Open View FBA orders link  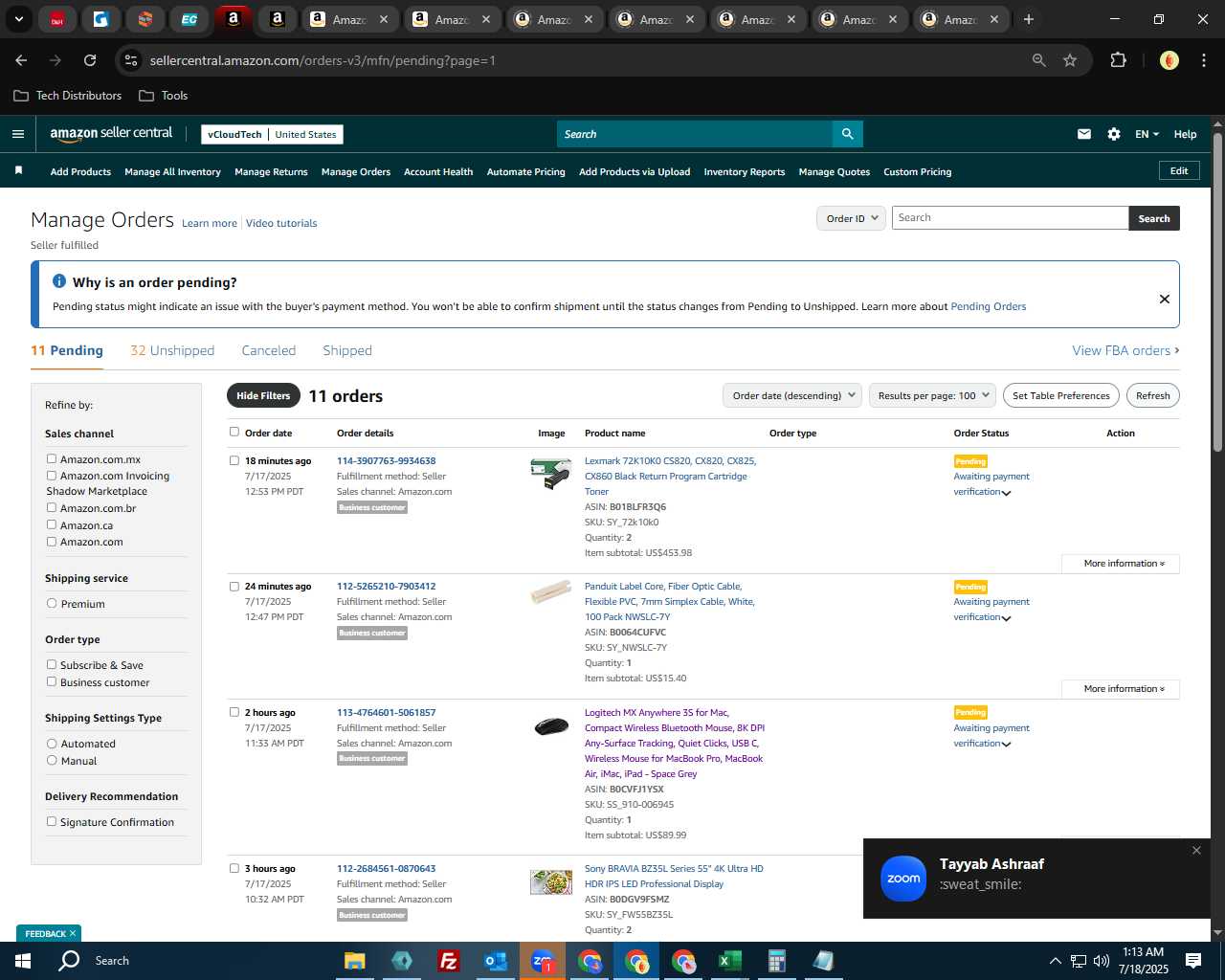pos(1125,350)
